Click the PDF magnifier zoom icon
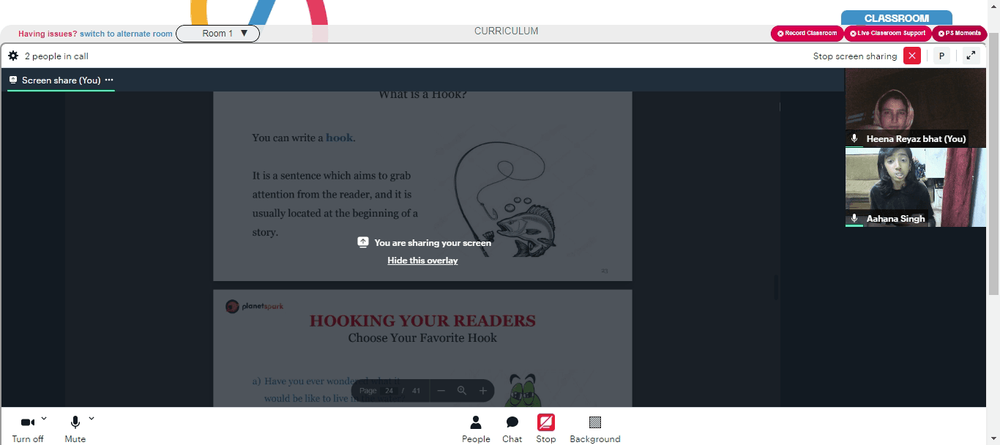This screenshot has width=1000, height=445. (462, 391)
